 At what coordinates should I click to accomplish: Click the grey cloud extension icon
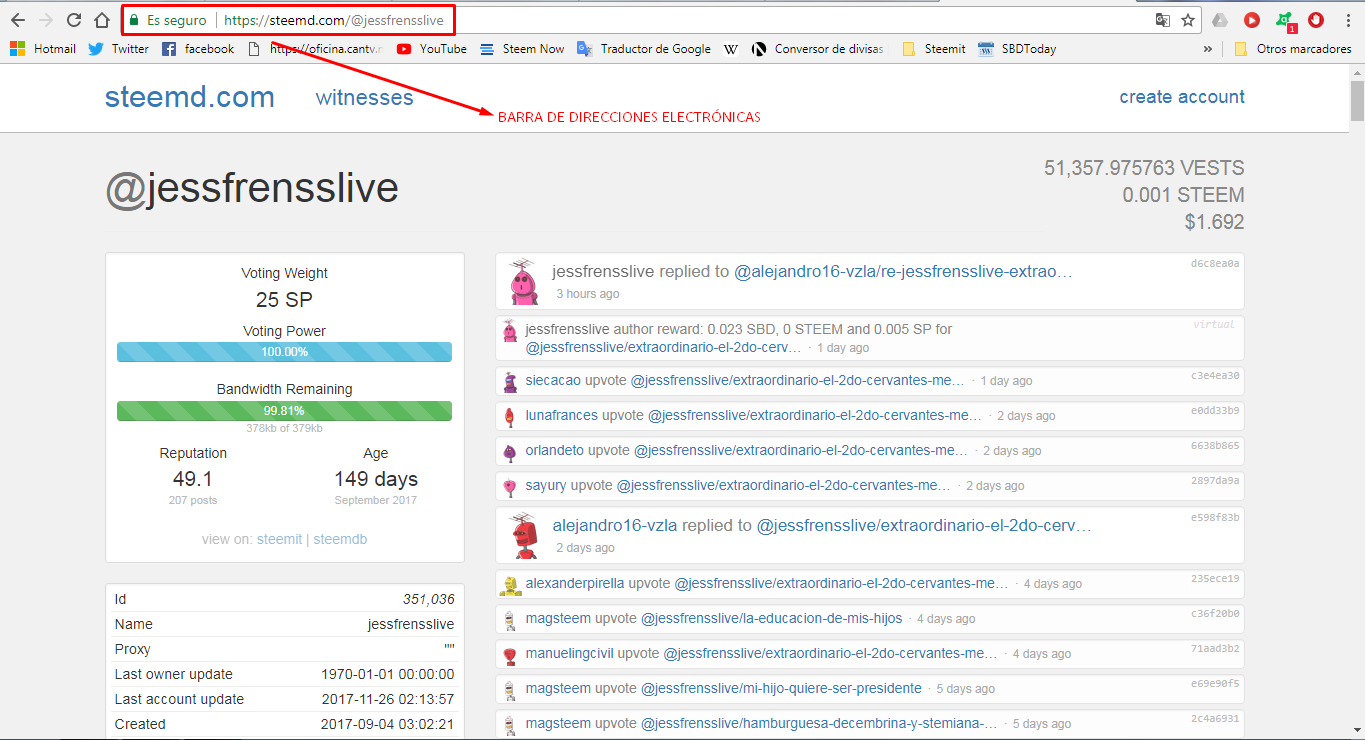(1220, 20)
